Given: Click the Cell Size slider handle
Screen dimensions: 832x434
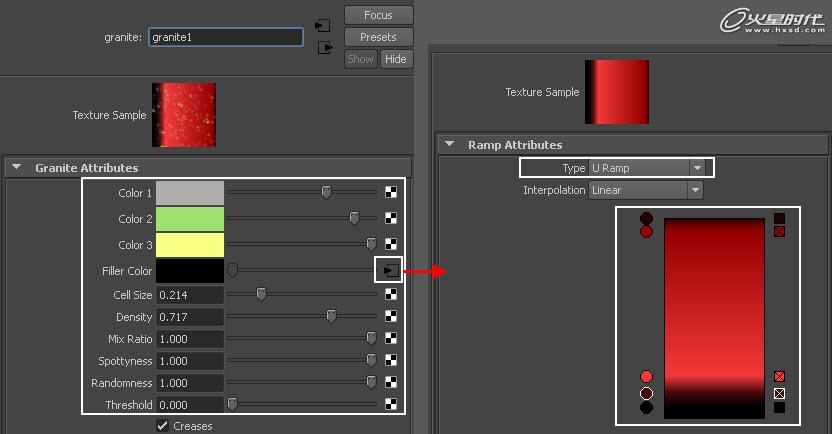Looking at the screenshot, I should click(261, 294).
